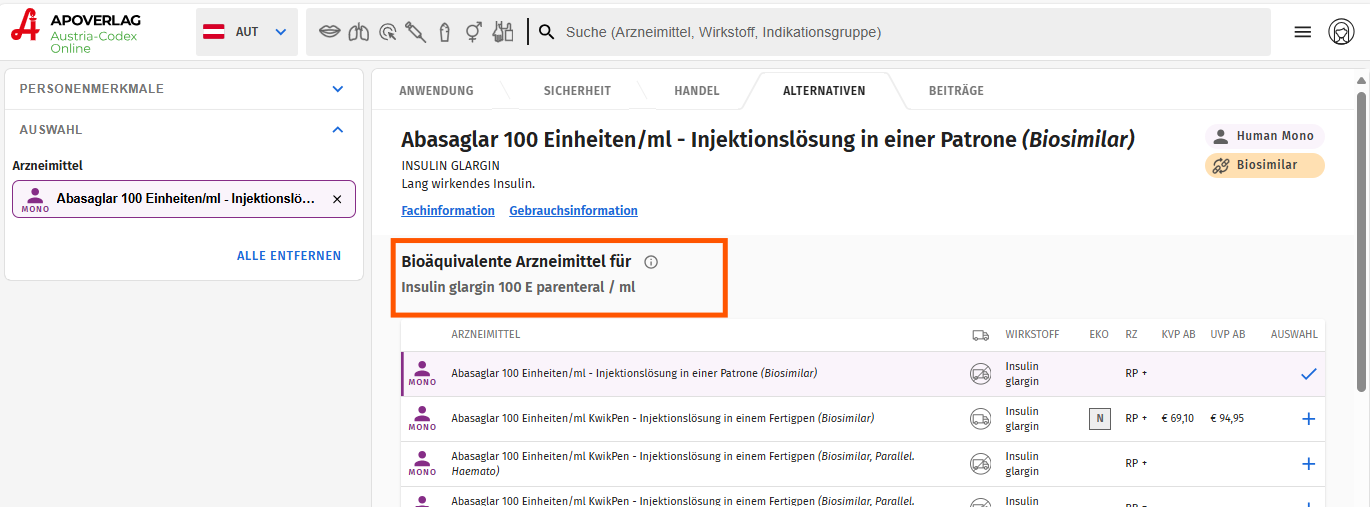This screenshot has height=507, width=1370.
Task: Click truck icon in KwikPen Parallel Haemato row
Action: (x=980, y=464)
